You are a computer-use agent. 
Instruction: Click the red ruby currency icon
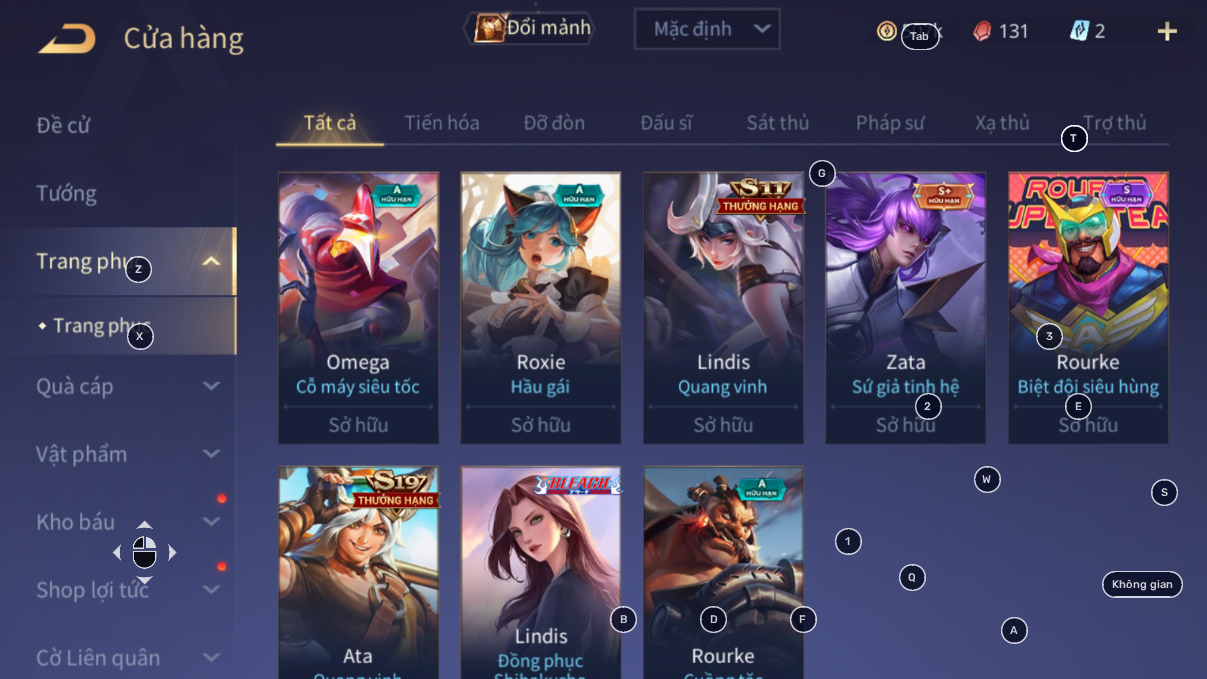982,31
